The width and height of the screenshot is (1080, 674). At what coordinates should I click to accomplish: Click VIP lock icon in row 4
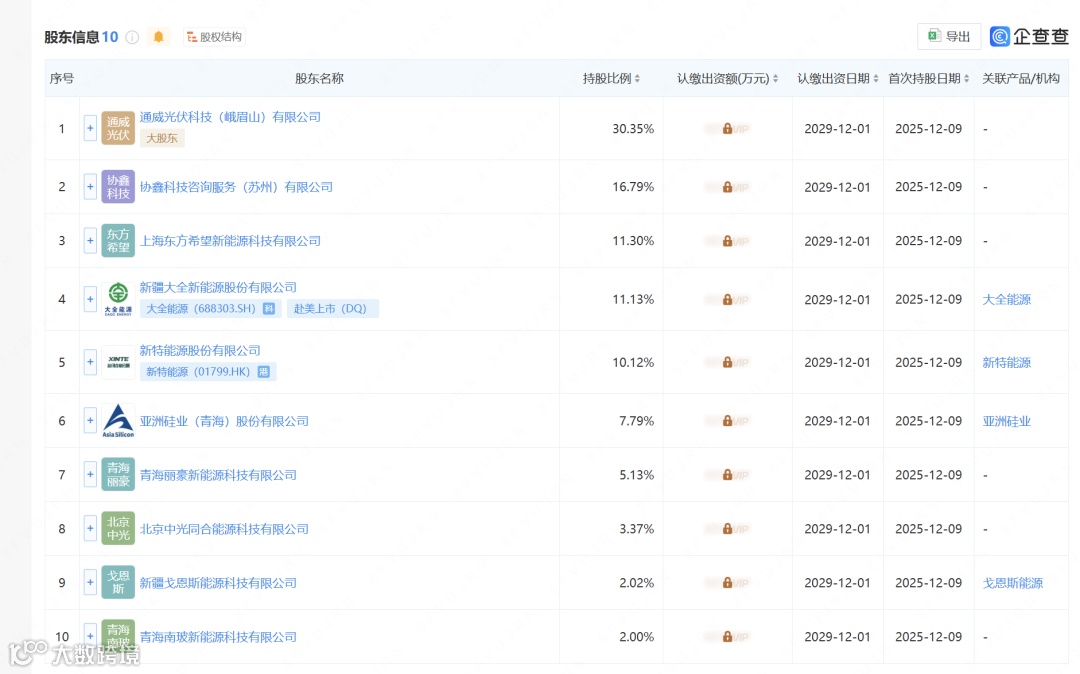(727, 299)
